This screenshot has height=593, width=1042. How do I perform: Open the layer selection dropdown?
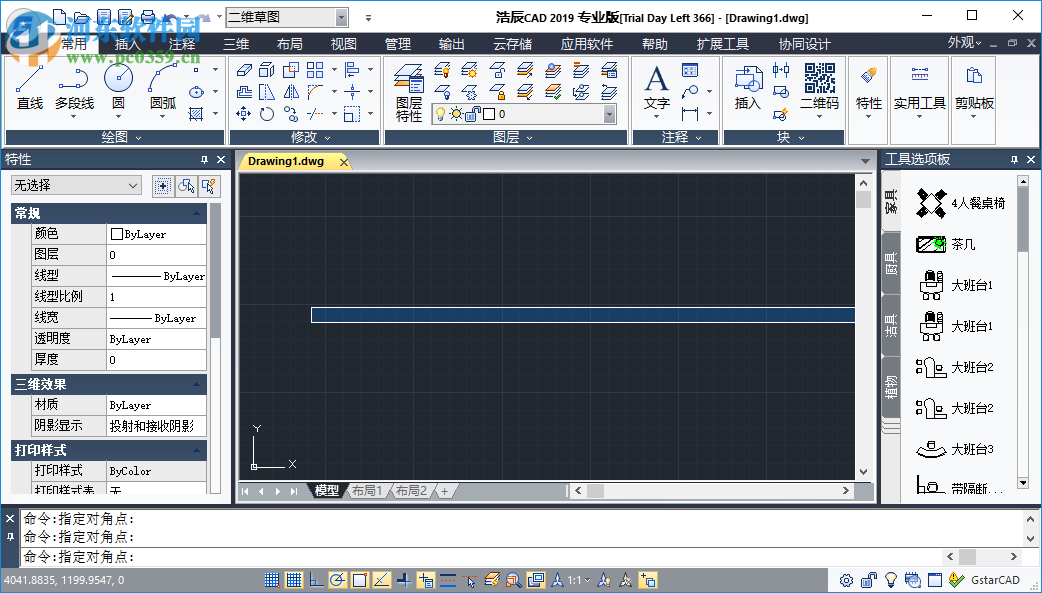coord(610,114)
